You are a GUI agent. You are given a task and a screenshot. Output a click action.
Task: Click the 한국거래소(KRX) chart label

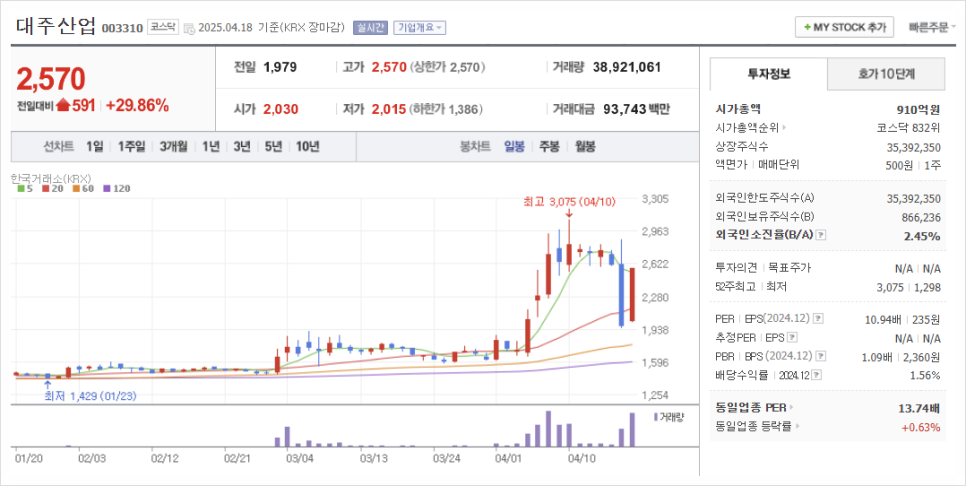click(x=51, y=178)
